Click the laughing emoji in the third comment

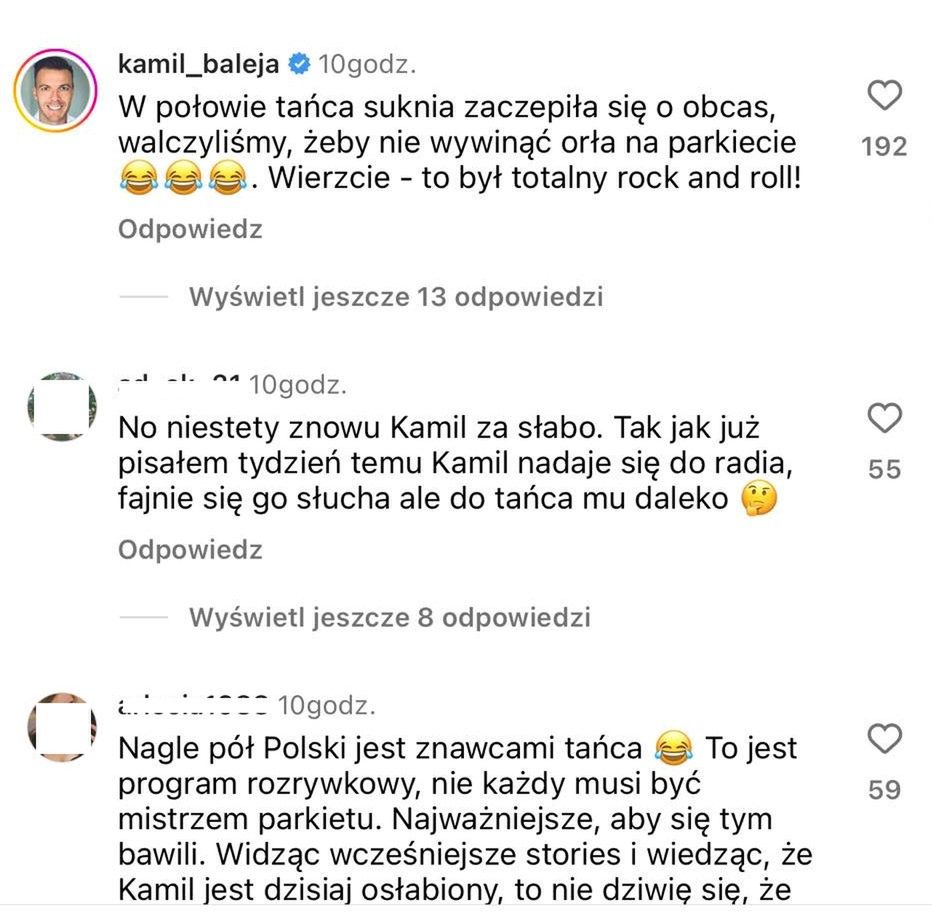point(671,747)
